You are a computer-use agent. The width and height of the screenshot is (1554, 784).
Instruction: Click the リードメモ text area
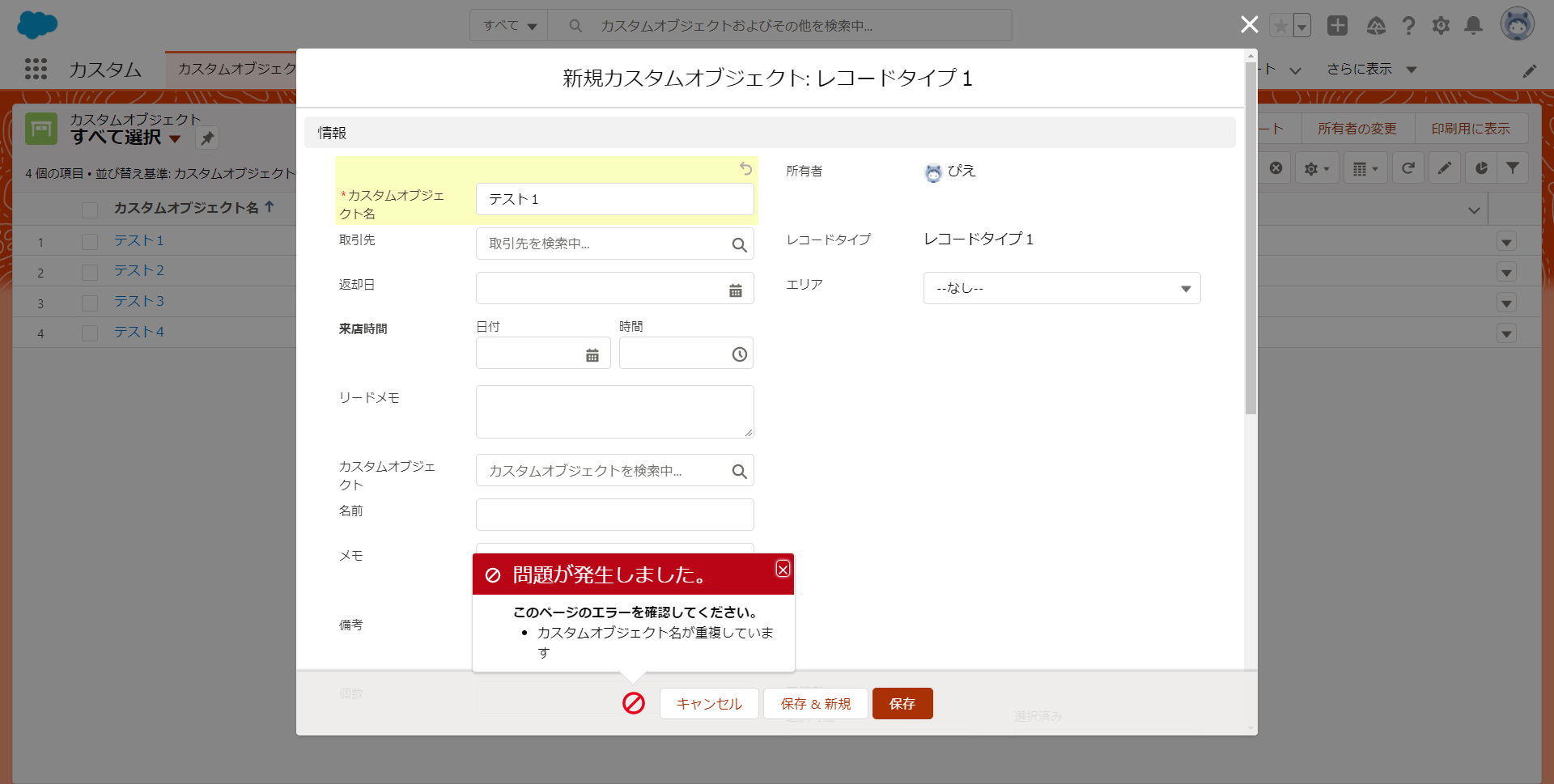tap(614, 412)
